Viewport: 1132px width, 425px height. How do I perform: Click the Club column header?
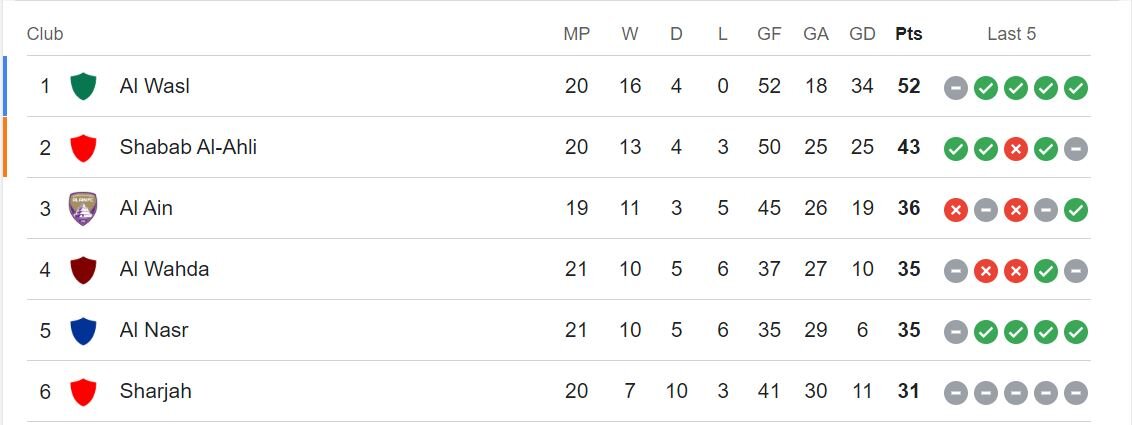(45, 34)
